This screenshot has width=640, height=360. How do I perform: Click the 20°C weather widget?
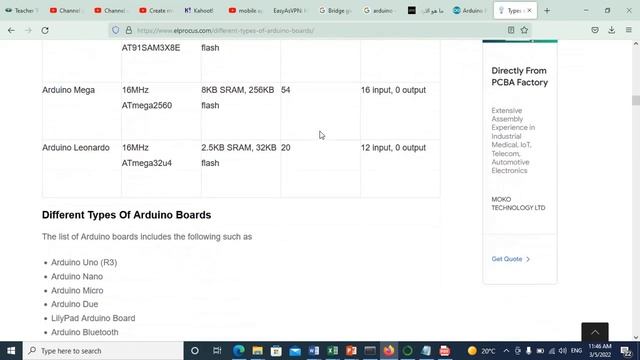(482, 351)
